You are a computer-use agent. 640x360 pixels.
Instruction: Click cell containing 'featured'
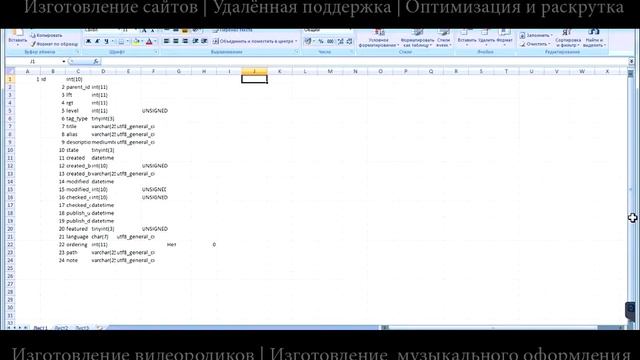point(78,229)
